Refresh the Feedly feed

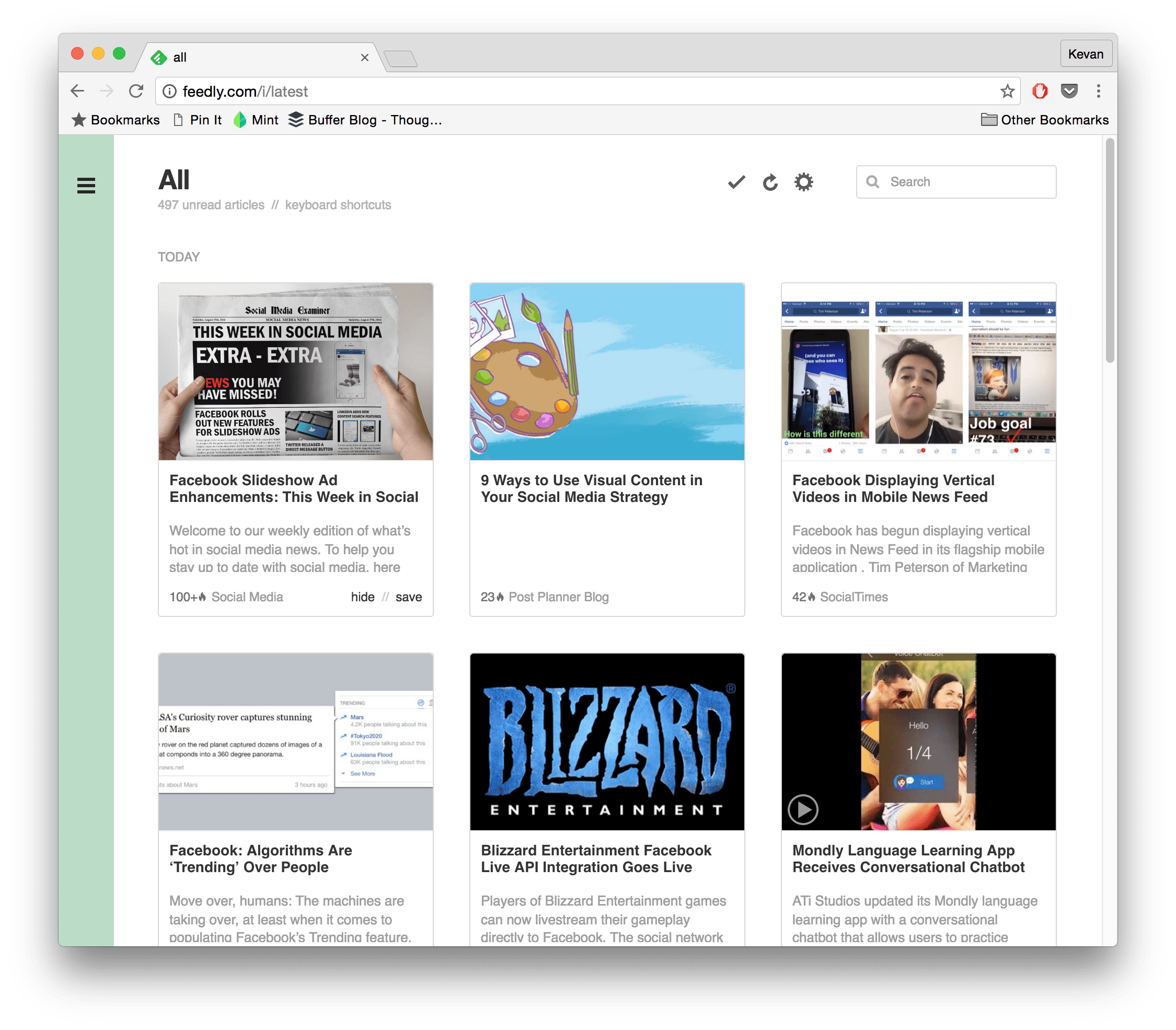(770, 182)
